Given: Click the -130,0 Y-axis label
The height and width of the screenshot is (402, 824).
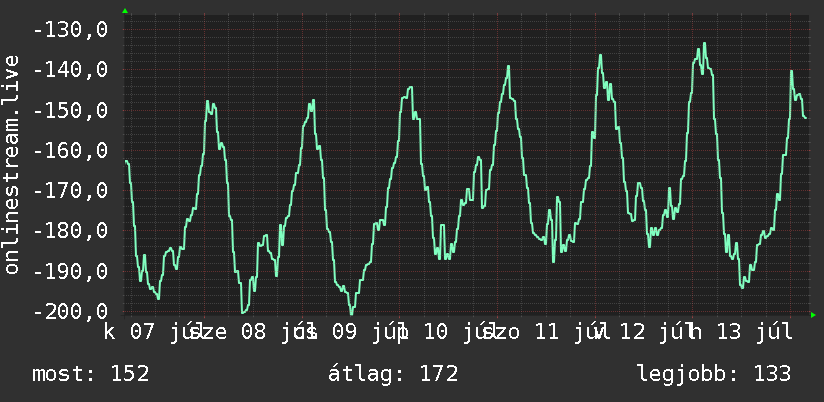Looking at the screenshot, I should coord(70,29).
